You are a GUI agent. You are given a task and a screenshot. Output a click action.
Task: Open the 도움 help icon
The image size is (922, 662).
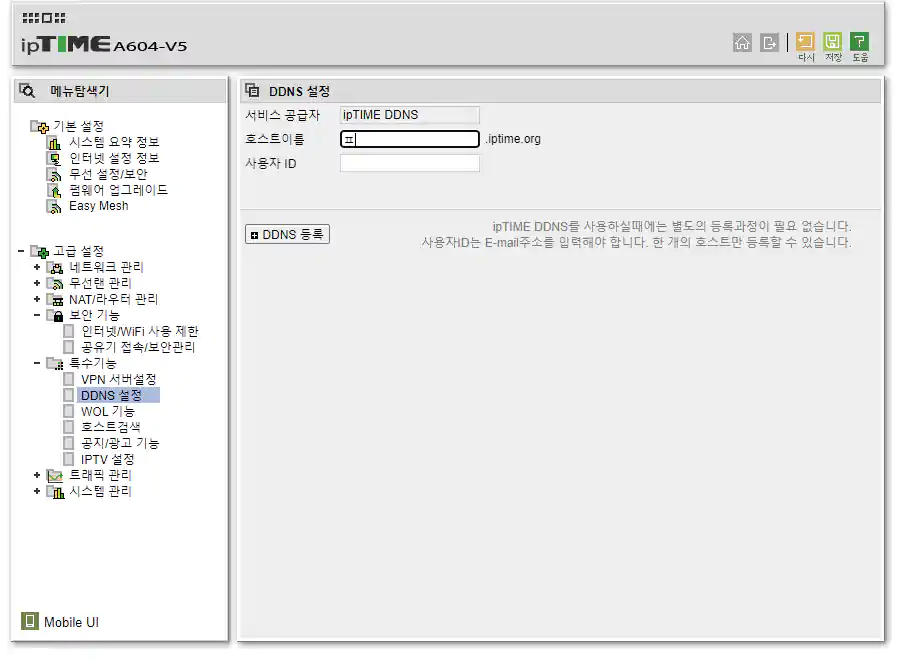pyautogui.click(x=859, y=41)
